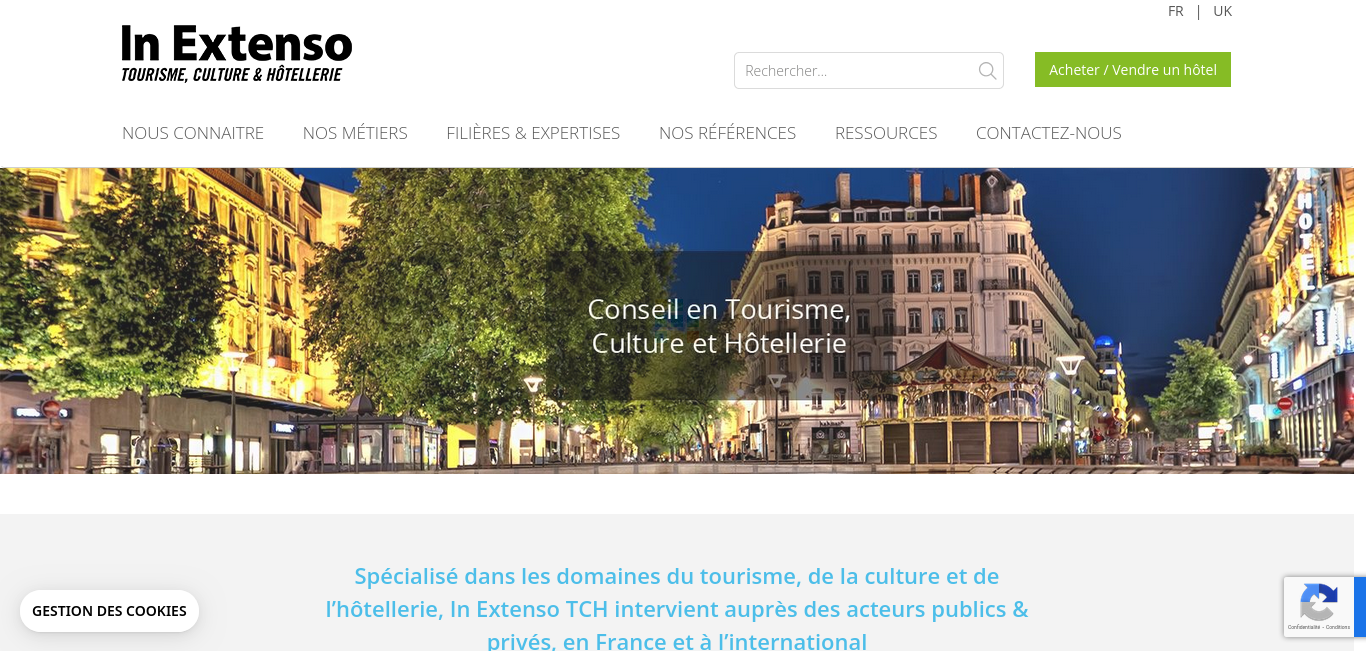Click the reCAPTCHA badge icon

pos(1319,603)
